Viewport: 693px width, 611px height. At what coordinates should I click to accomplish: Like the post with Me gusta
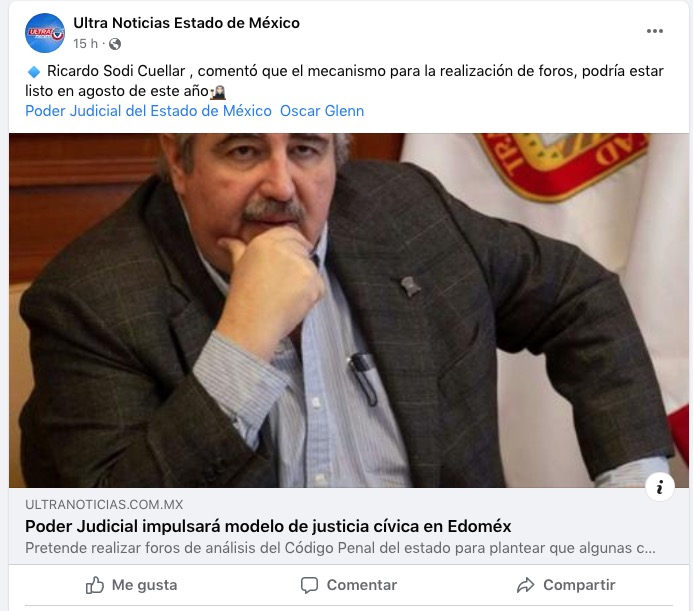[131, 585]
